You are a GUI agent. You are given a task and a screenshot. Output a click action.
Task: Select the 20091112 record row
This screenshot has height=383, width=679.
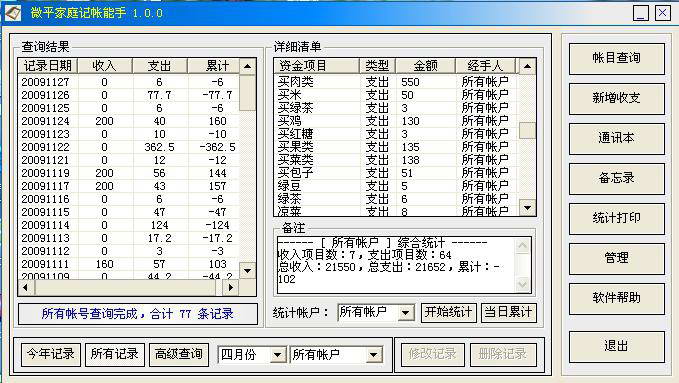coord(129,251)
